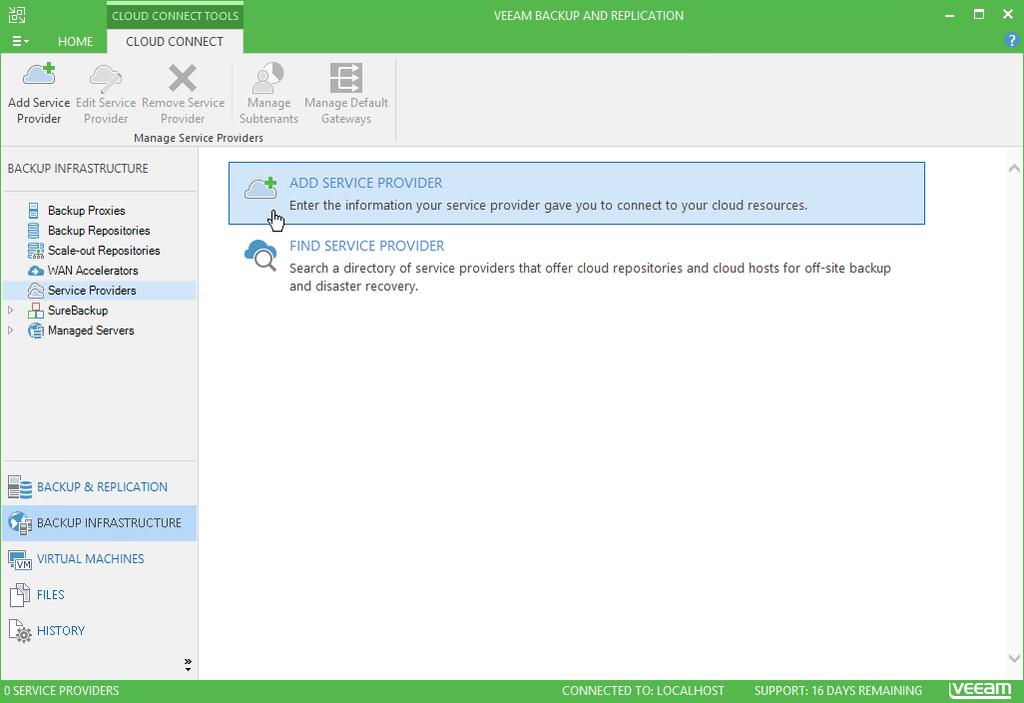Viewport: 1024px width, 703px height.
Task: Click Add Service Provider ribbon icon
Action: [39, 75]
